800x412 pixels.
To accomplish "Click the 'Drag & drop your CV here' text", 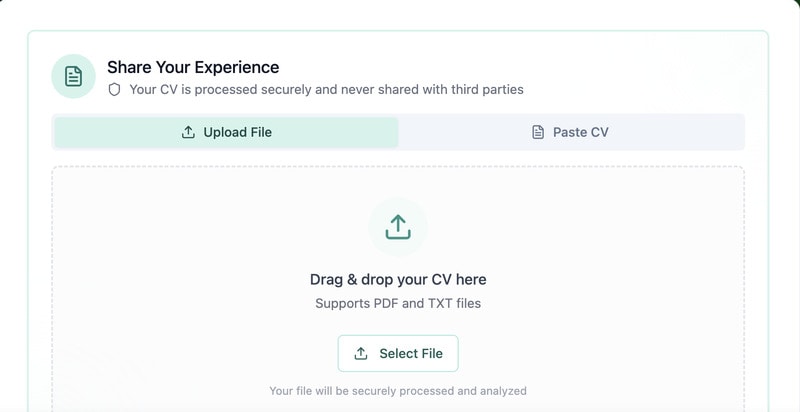I will coord(398,279).
